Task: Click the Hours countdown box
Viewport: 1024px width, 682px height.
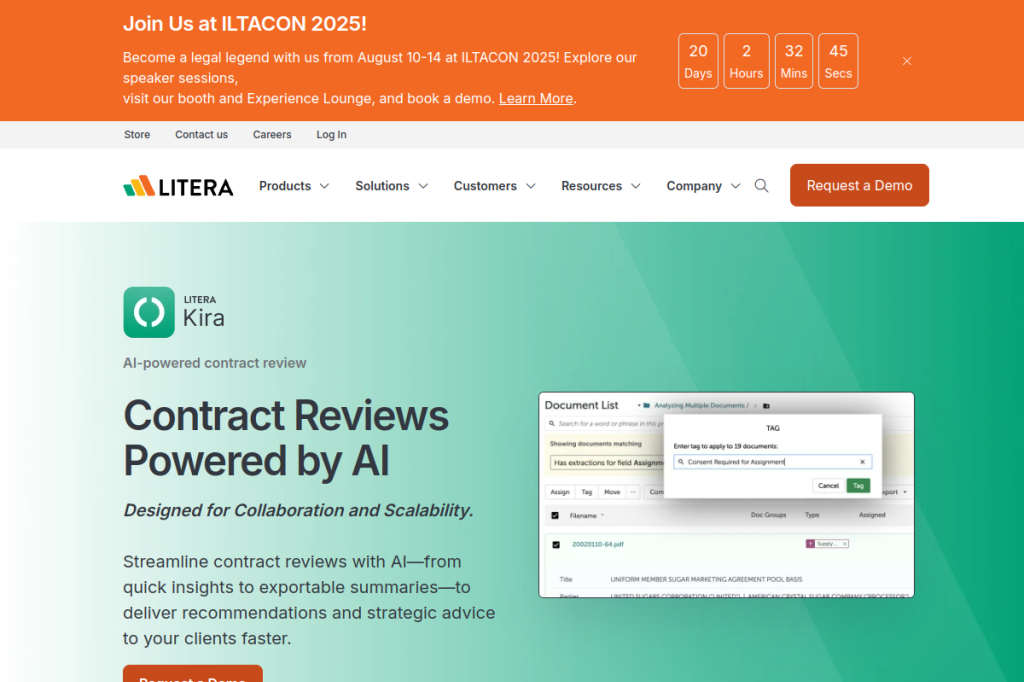Action: [746, 61]
